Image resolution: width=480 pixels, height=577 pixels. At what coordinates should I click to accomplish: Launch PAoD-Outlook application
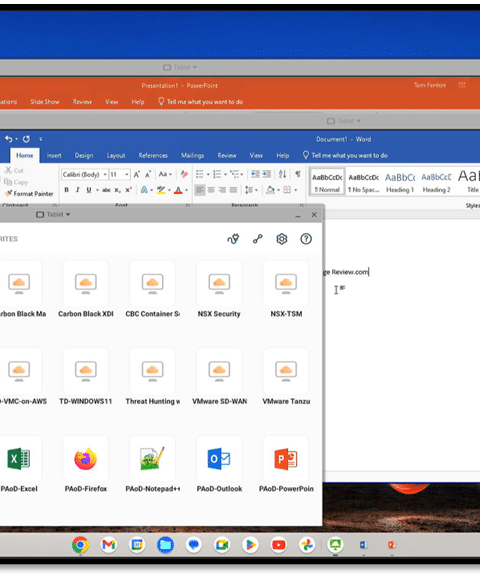coord(219,459)
